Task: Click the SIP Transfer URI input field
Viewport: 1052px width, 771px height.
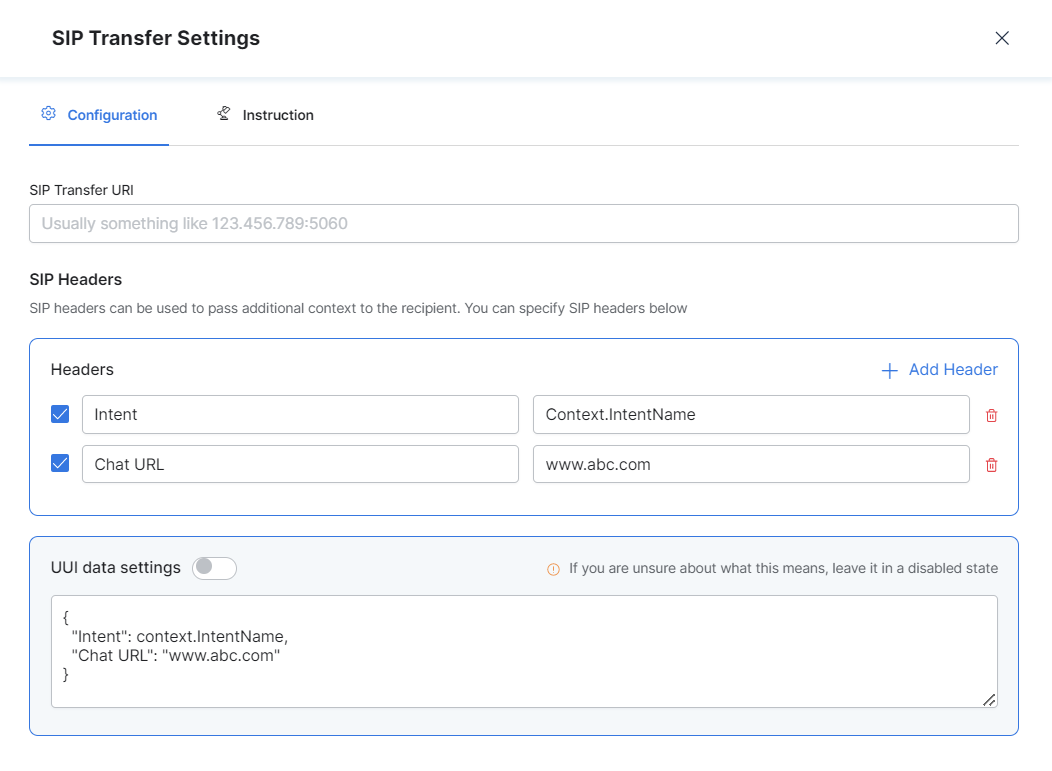Action: click(x=524, y=223)
